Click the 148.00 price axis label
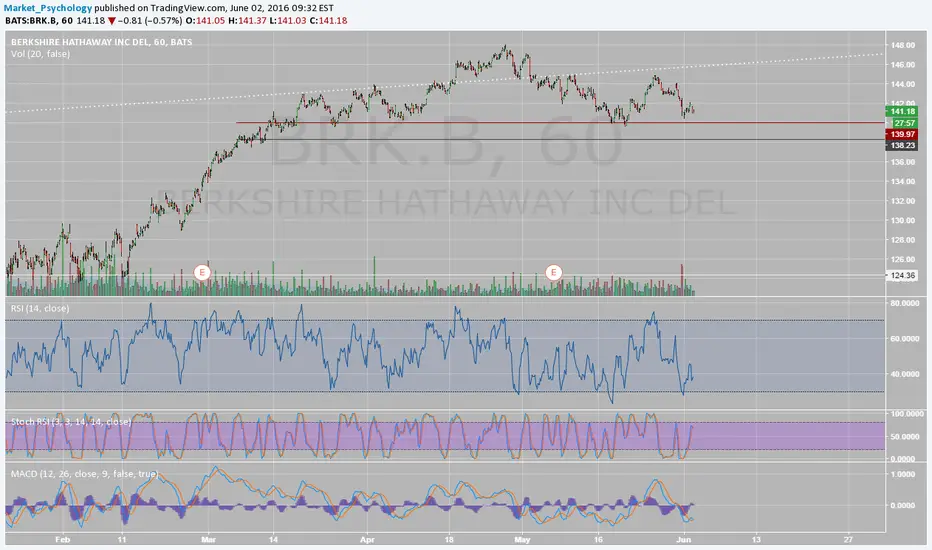This screenshot has height=550, width=932. [x=902, y=45]
